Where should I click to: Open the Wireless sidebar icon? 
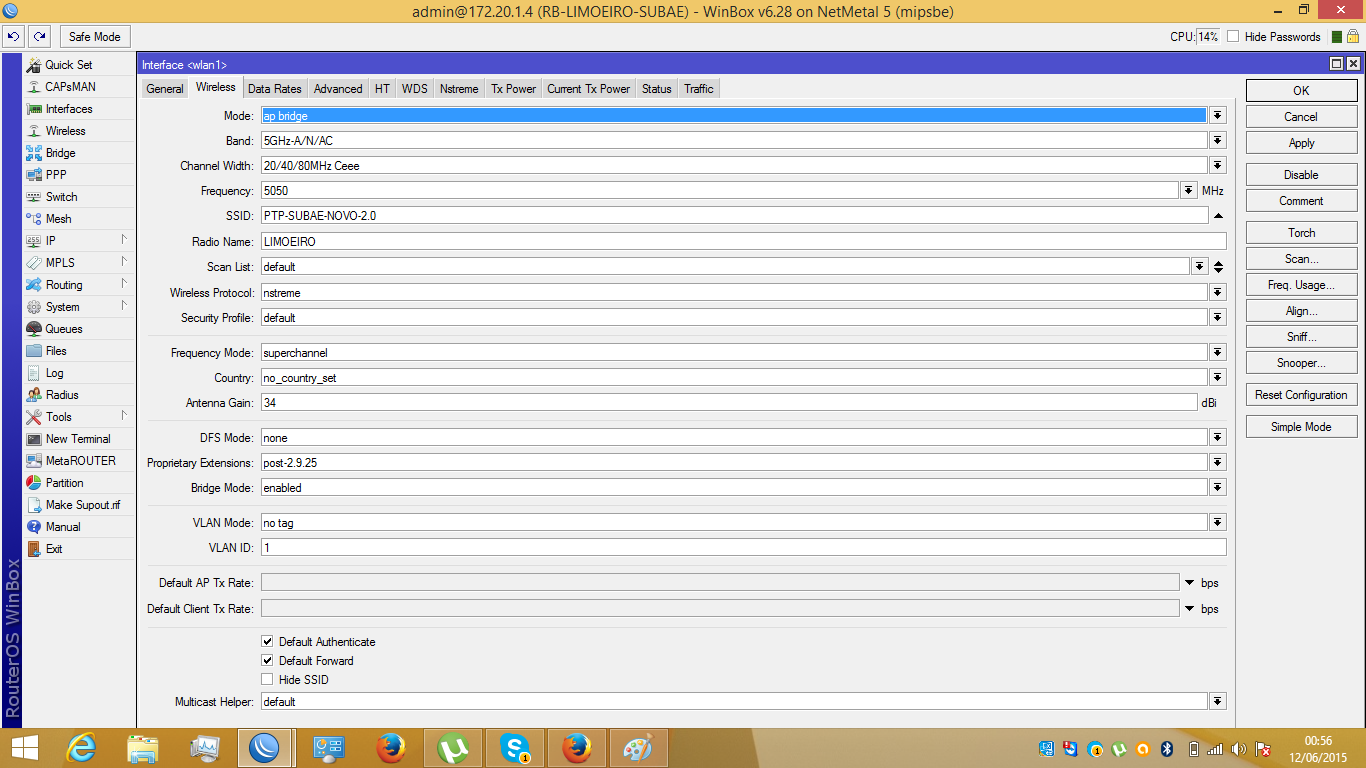click(34, 131)
